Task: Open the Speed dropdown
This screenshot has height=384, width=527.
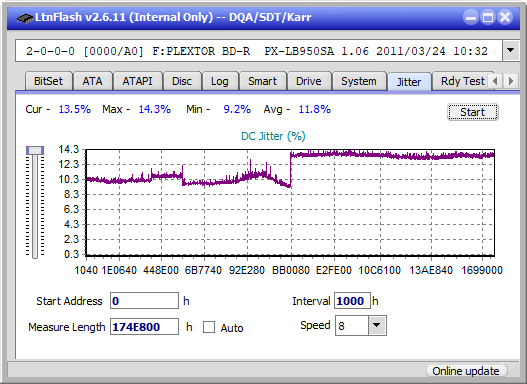Action: click(x=377, y=325)
